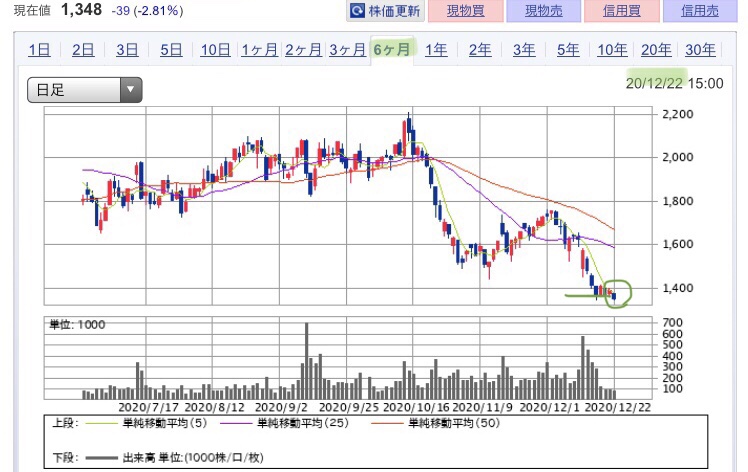This screenshot has width=748, height=472.
Task: Open the 信用買 order link
Action: tap(622, 10)
